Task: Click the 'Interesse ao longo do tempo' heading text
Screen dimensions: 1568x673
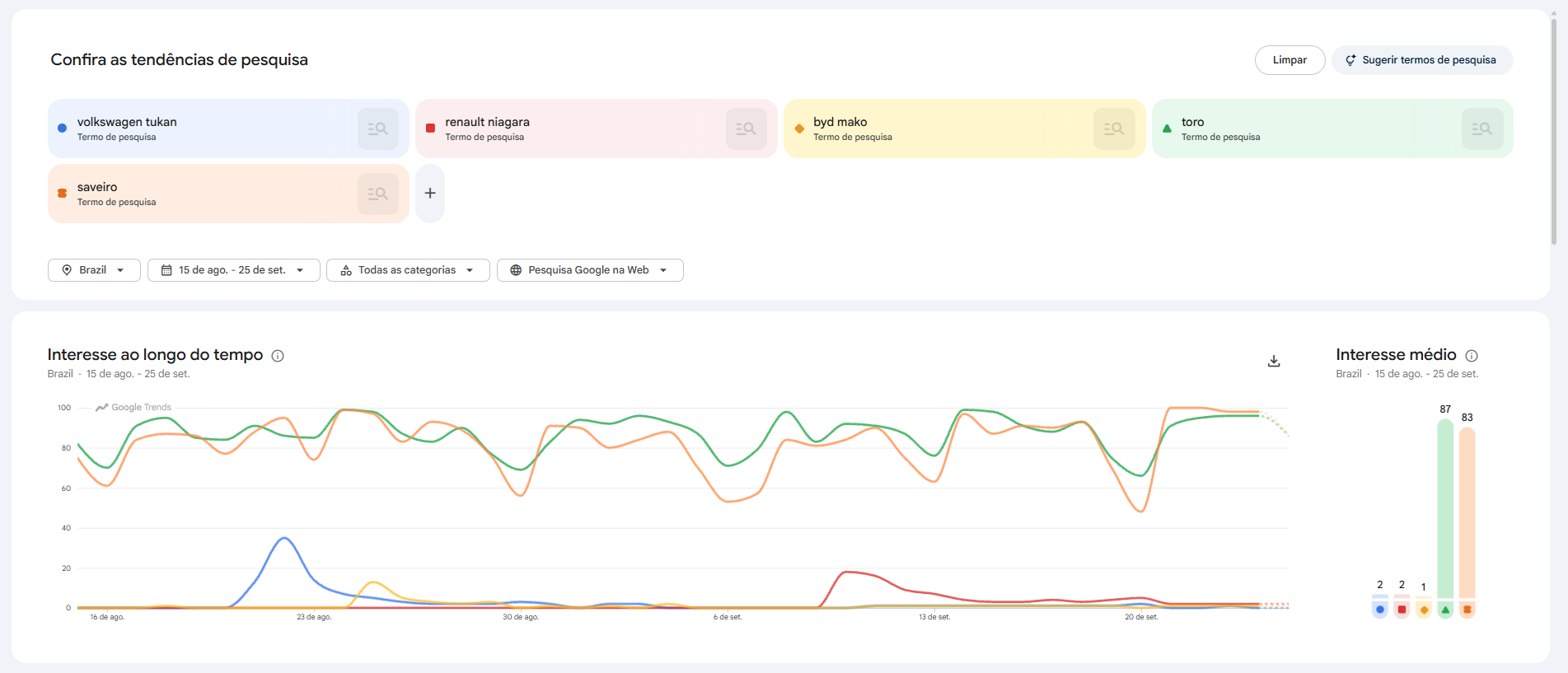Action: (x=155, y=355)
